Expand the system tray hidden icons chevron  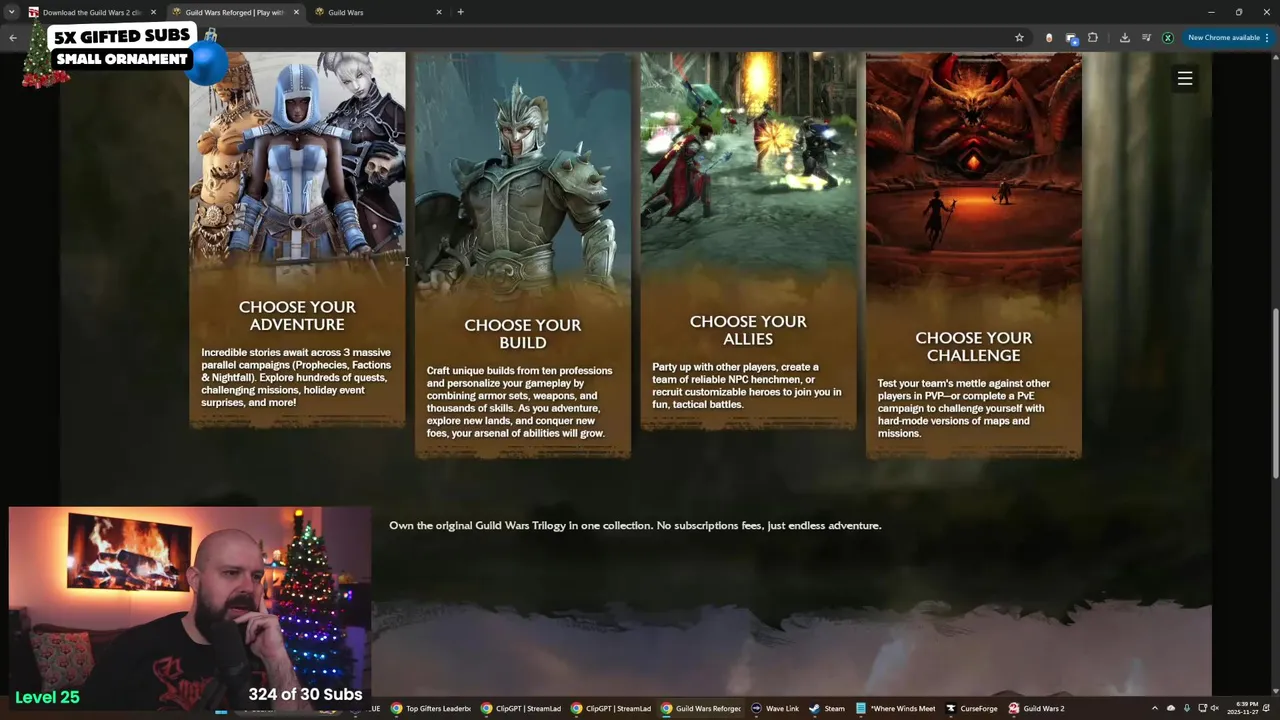click(x=1154, y=709)
